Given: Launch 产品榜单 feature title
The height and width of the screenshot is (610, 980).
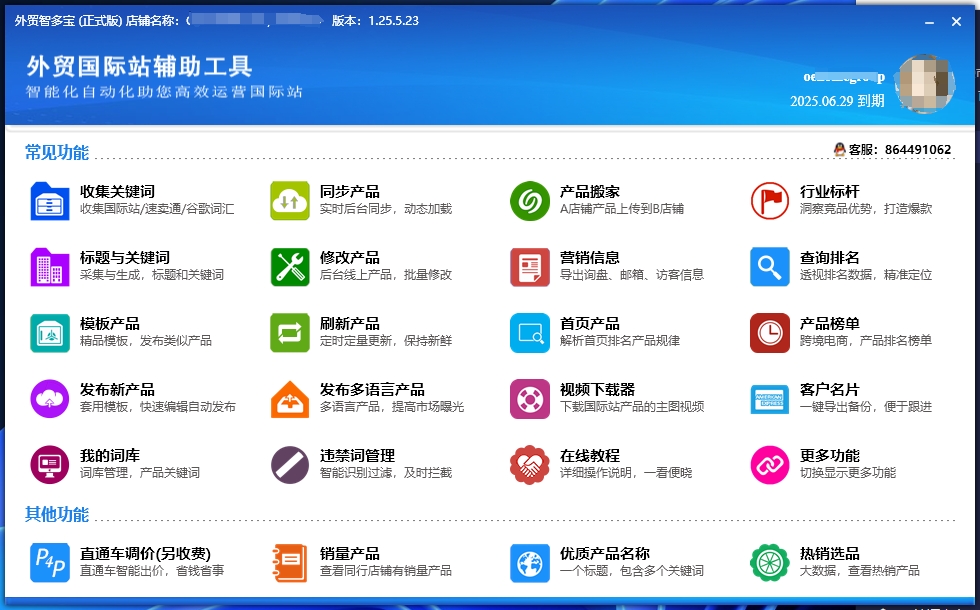Looking at the screenshot, I should (830, 324).
